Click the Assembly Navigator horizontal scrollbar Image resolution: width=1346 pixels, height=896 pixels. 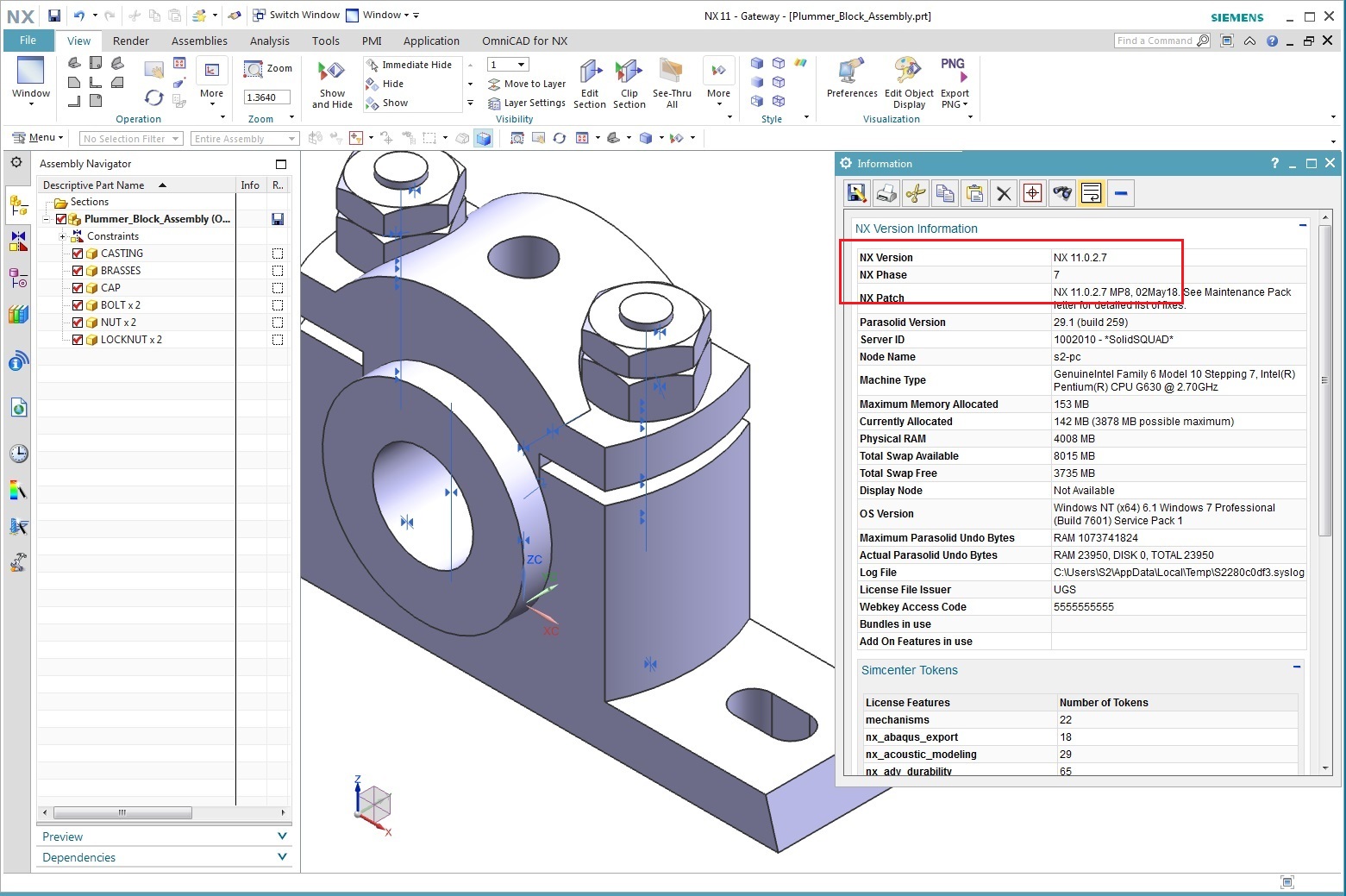coord(122,812)
